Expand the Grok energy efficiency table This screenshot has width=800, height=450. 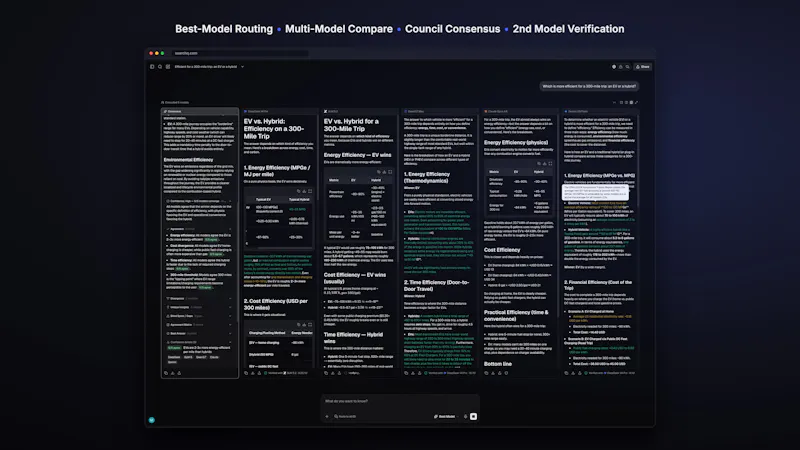click(390, 172)
